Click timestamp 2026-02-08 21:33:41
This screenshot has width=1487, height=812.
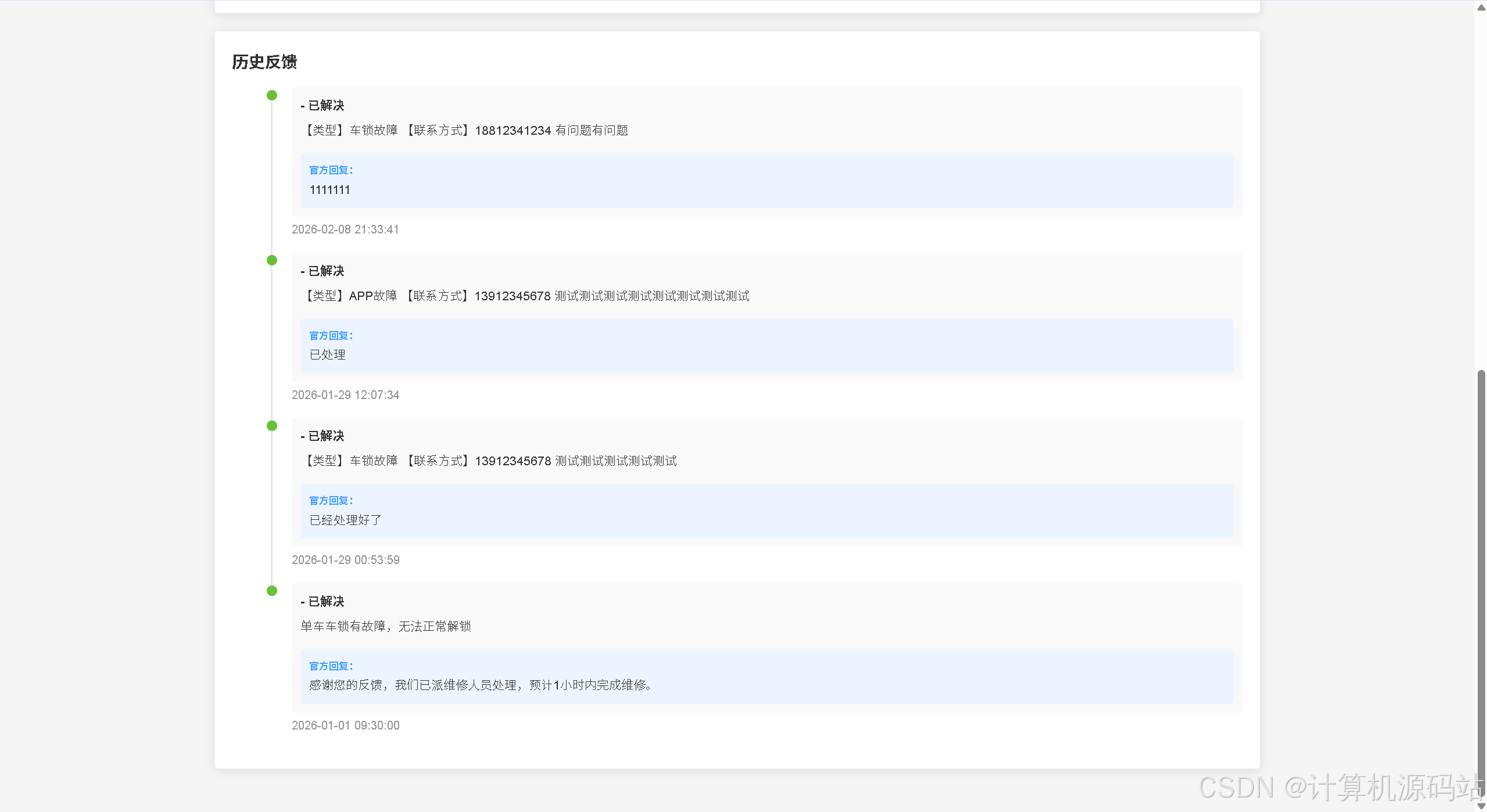click(345, 229)
